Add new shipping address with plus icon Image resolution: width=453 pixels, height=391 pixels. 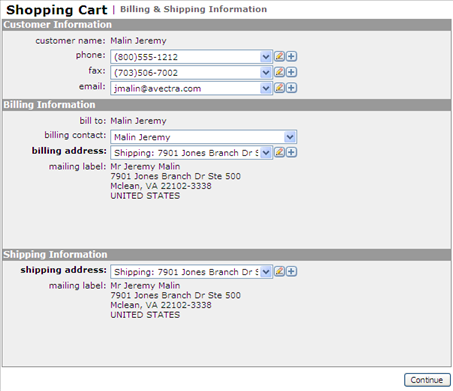pos(292,271)
